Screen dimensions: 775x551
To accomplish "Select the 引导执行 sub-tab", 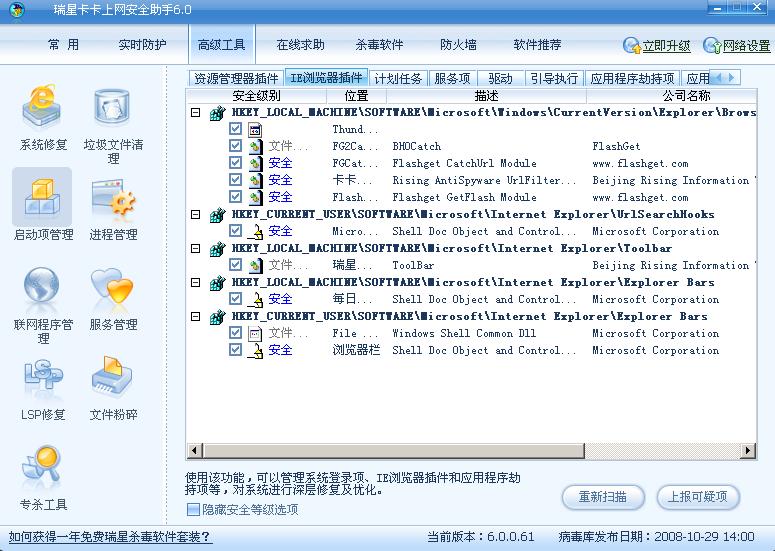I will [554, 79].
